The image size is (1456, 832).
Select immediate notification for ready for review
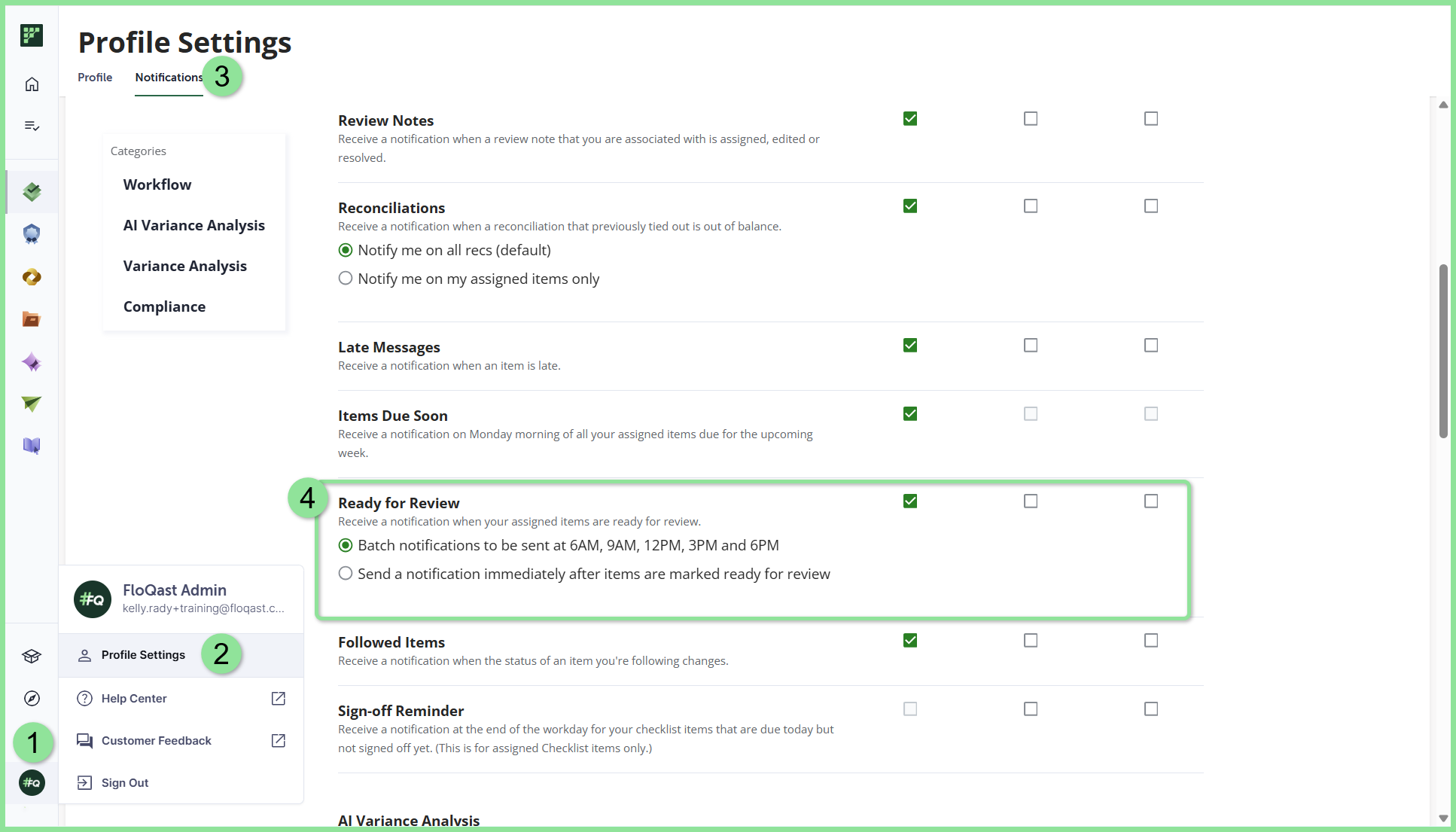[346, 574]
